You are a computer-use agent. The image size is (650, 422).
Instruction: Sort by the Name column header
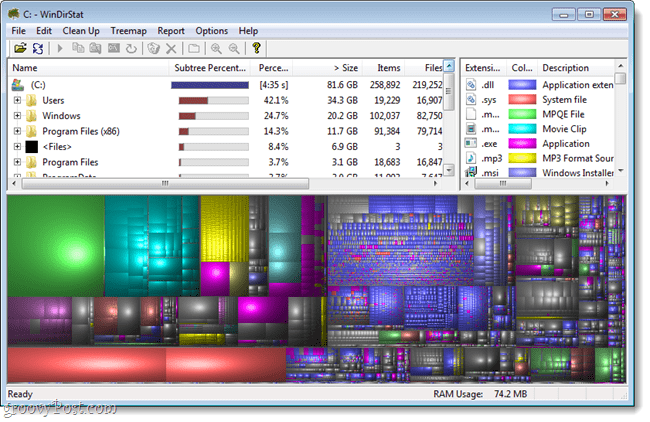click(x=88, y=68)
